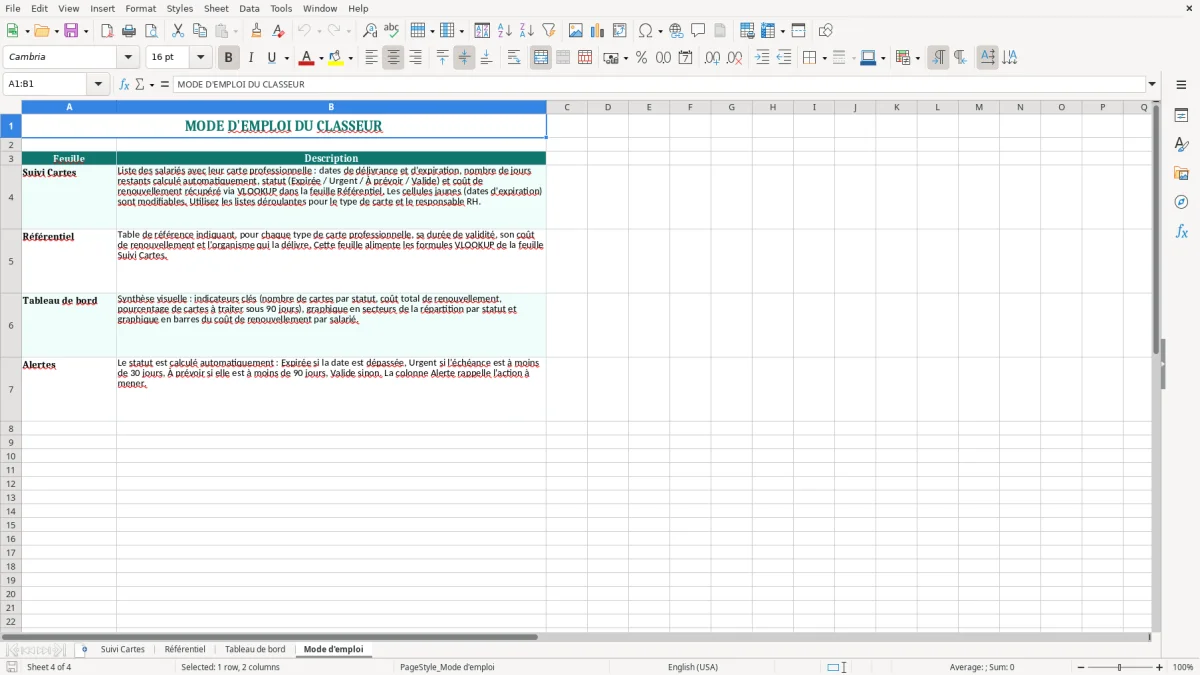This screenshot has width=1200, height=675.
Task: Format cells as date
Action: coord(685,58)
